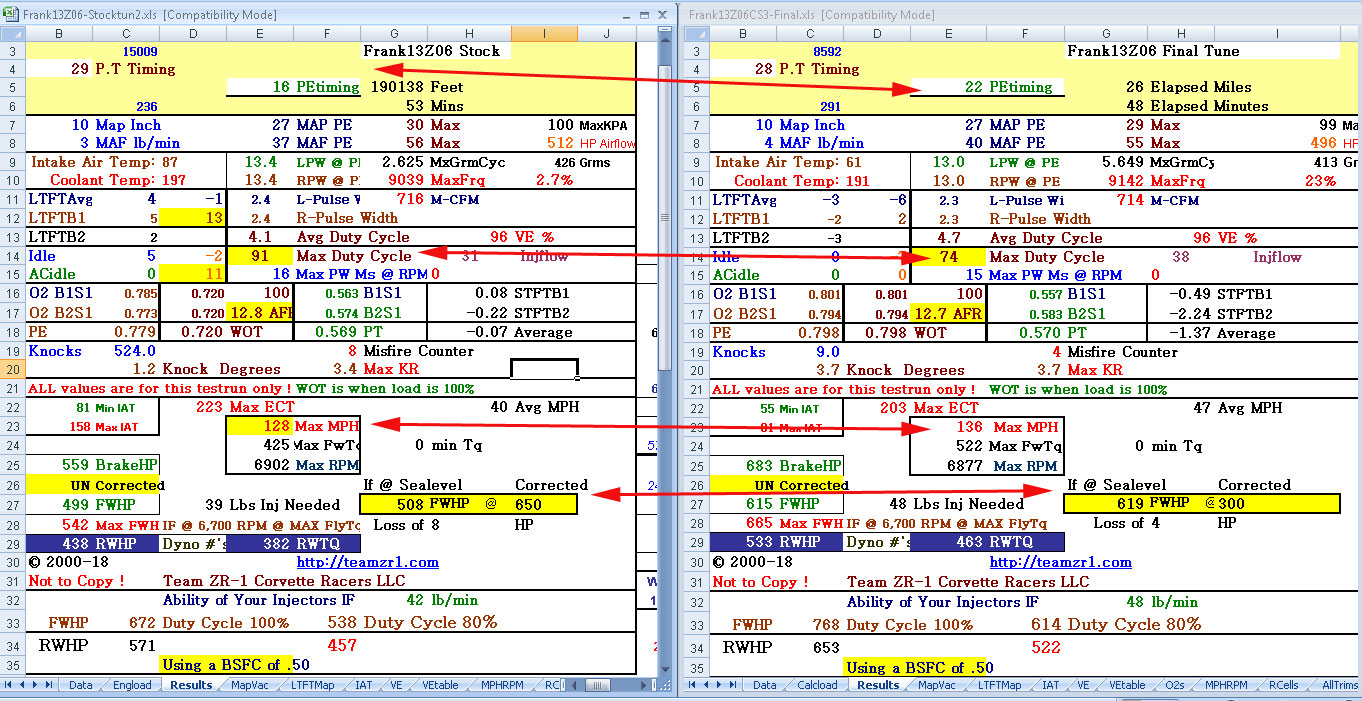1362x701 pixels.
Task: Open teamzr1.com link in Stock workbook
Action: (x=367, y=562)
